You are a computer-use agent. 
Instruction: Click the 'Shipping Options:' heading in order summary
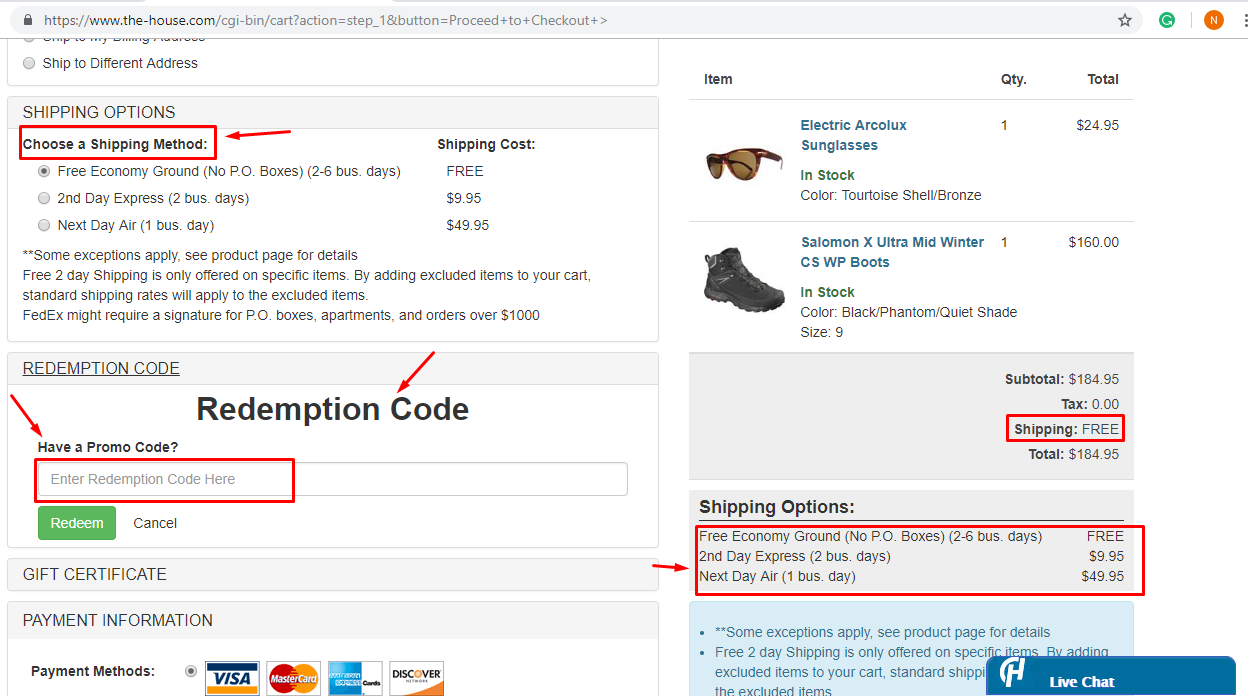(777, 507)
